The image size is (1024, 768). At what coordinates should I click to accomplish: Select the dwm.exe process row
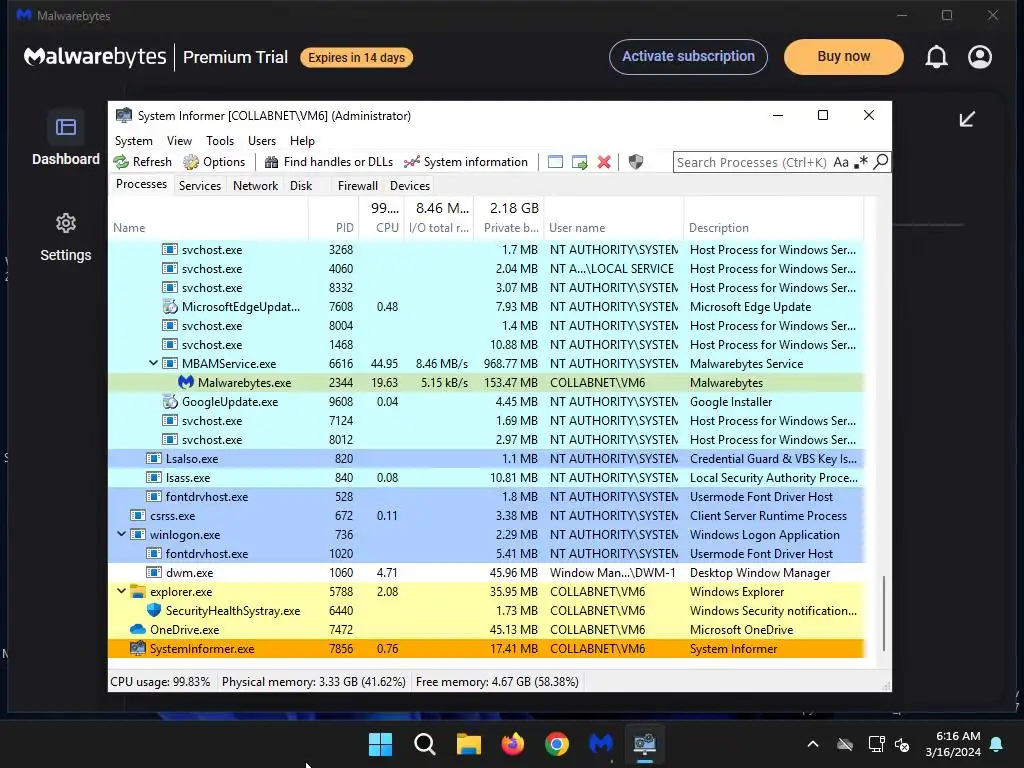click(x=487, y=573)
